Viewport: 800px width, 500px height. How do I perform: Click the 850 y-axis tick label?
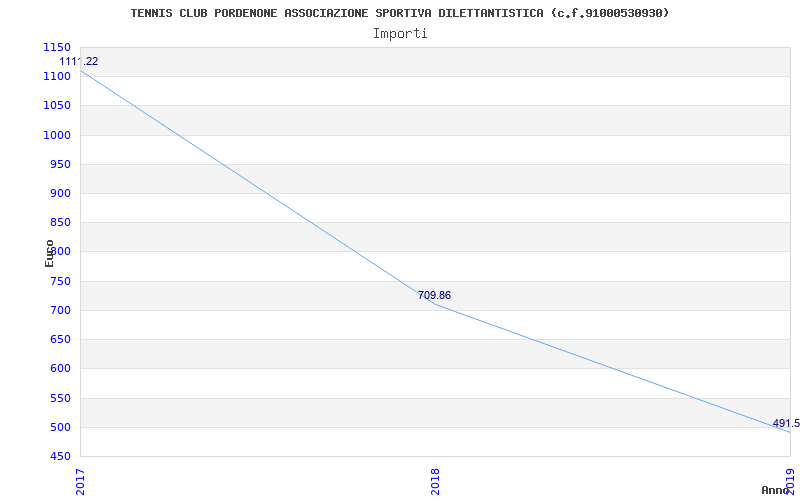pos(60,222)
